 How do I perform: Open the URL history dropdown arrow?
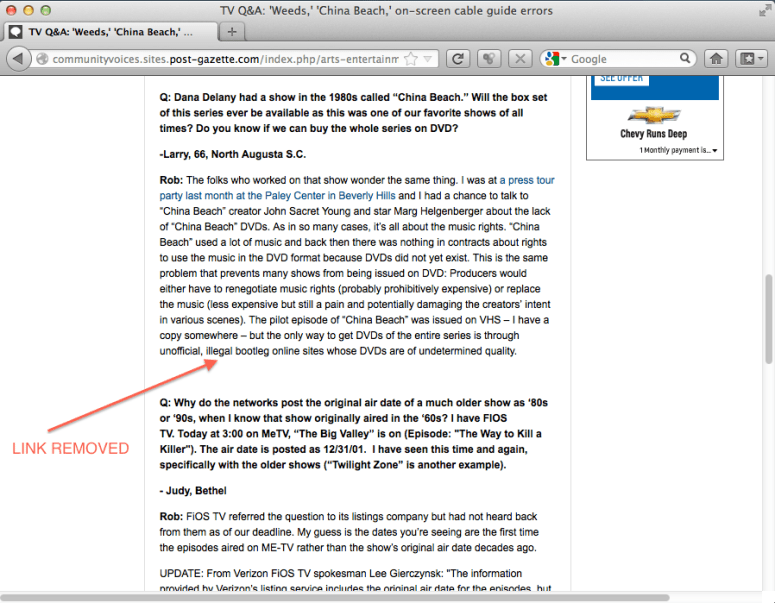point(428,59)
